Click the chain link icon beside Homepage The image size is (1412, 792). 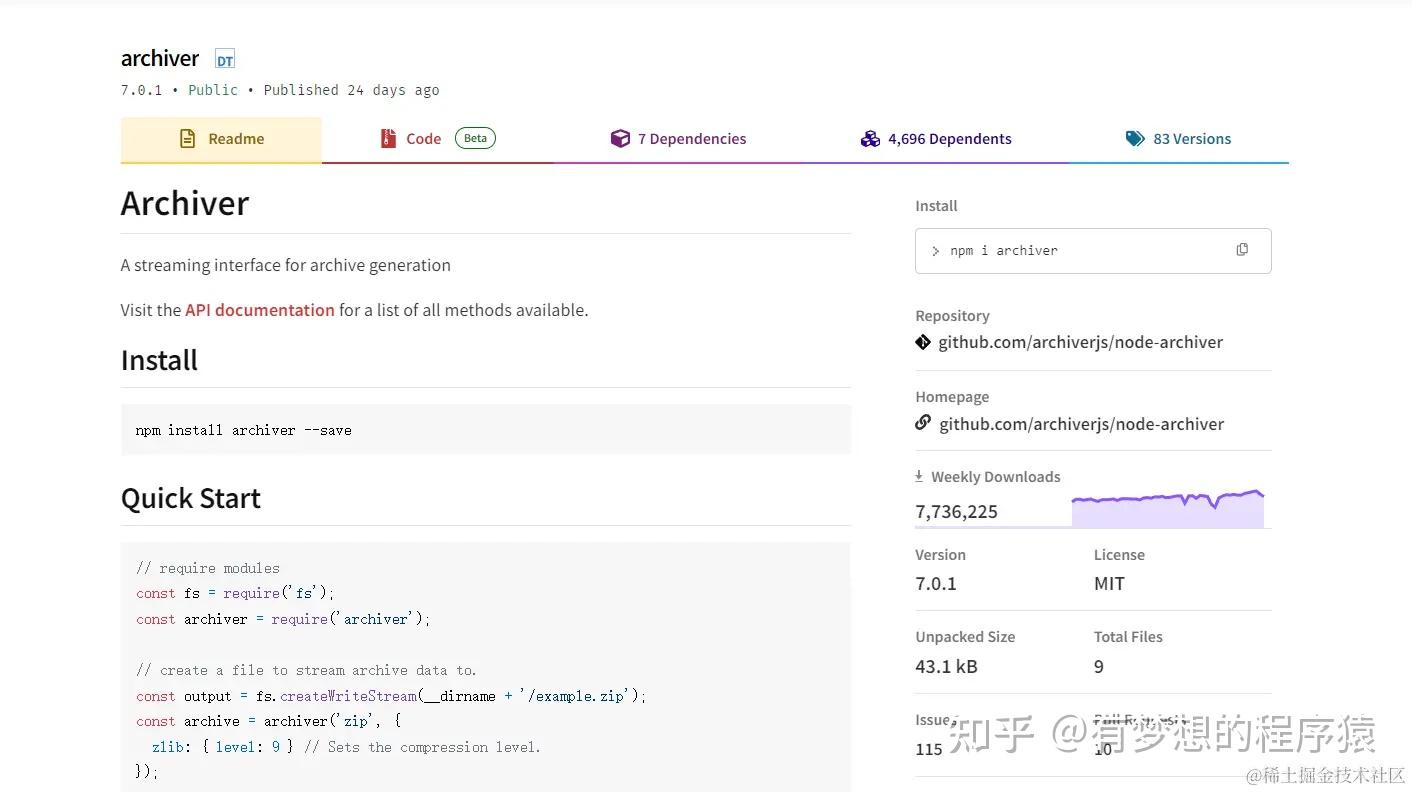(922, 422)
